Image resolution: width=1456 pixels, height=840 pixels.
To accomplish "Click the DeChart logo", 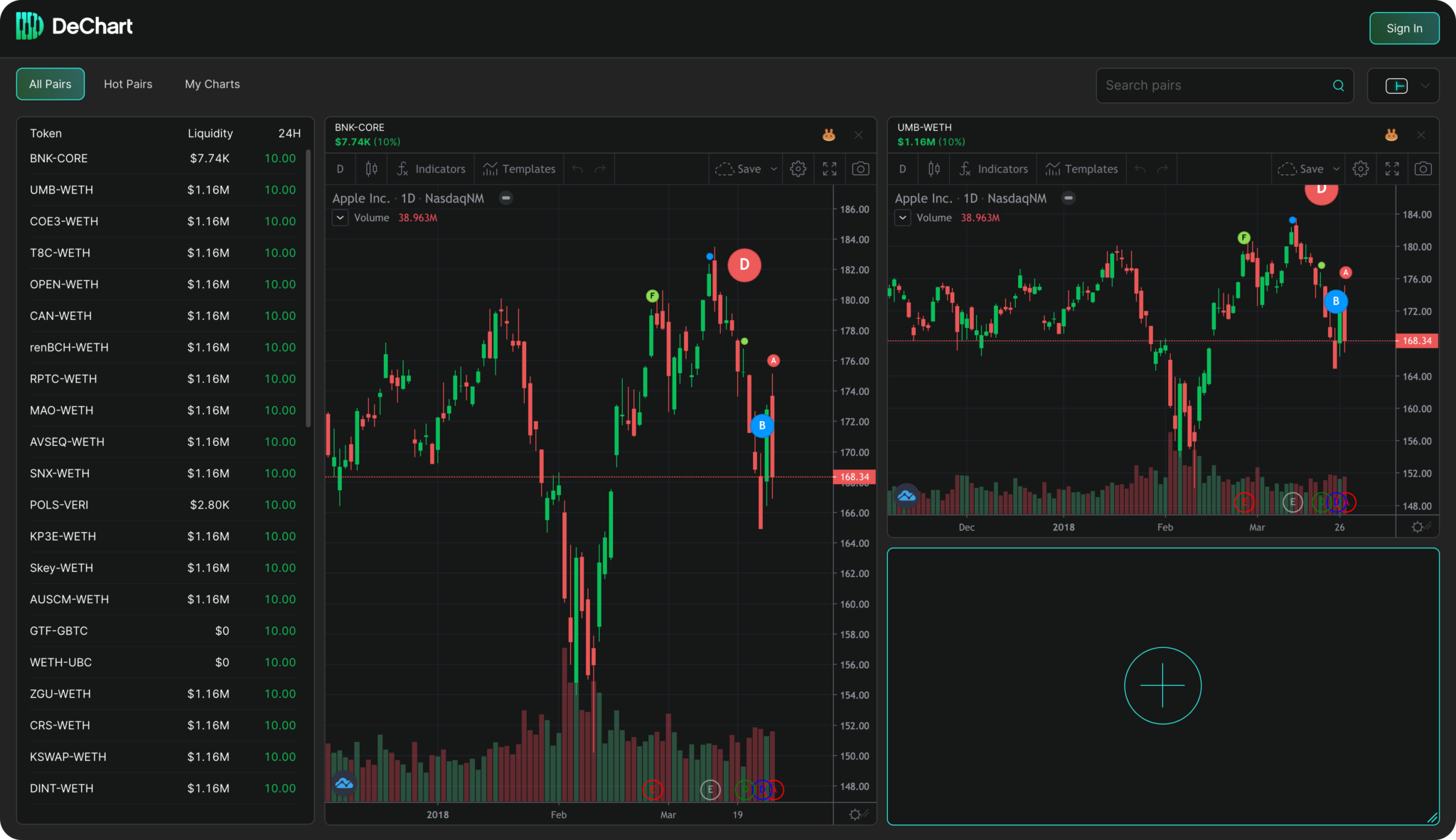I will 74,26.
